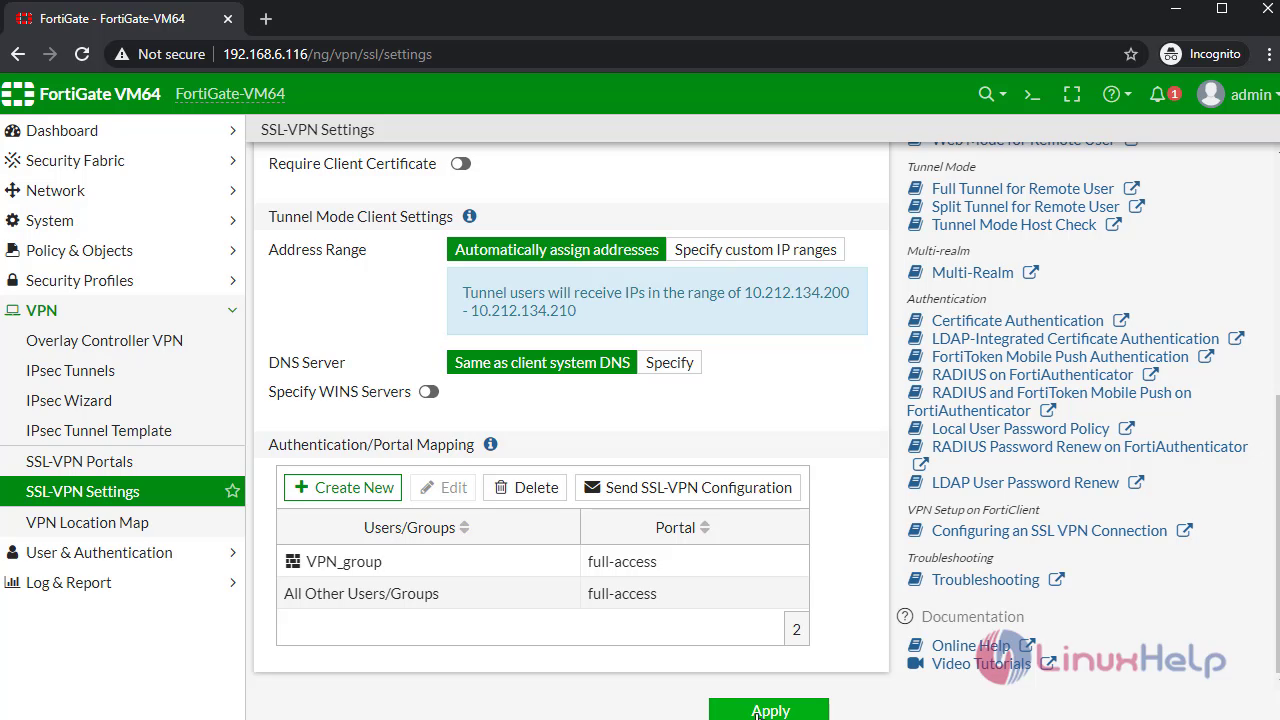Open a new browser tab
Image resolution: width=1280 pixels, height=720 pixels.
(x=266, y=19)
